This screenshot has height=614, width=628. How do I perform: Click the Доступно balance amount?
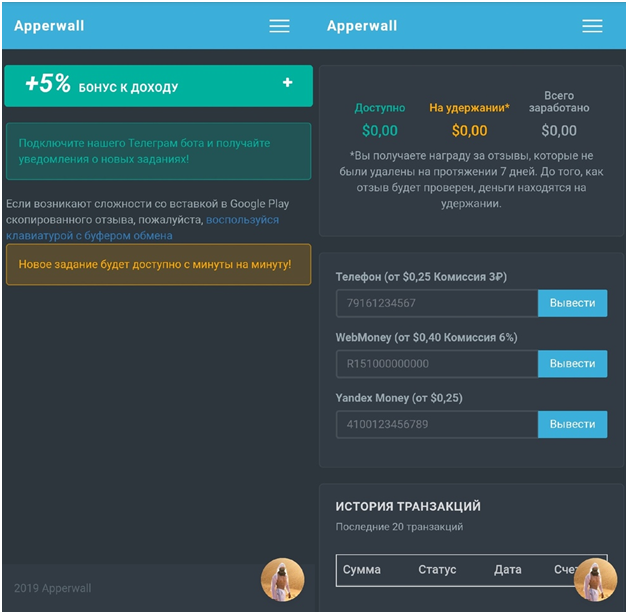[x=380, y=131]
